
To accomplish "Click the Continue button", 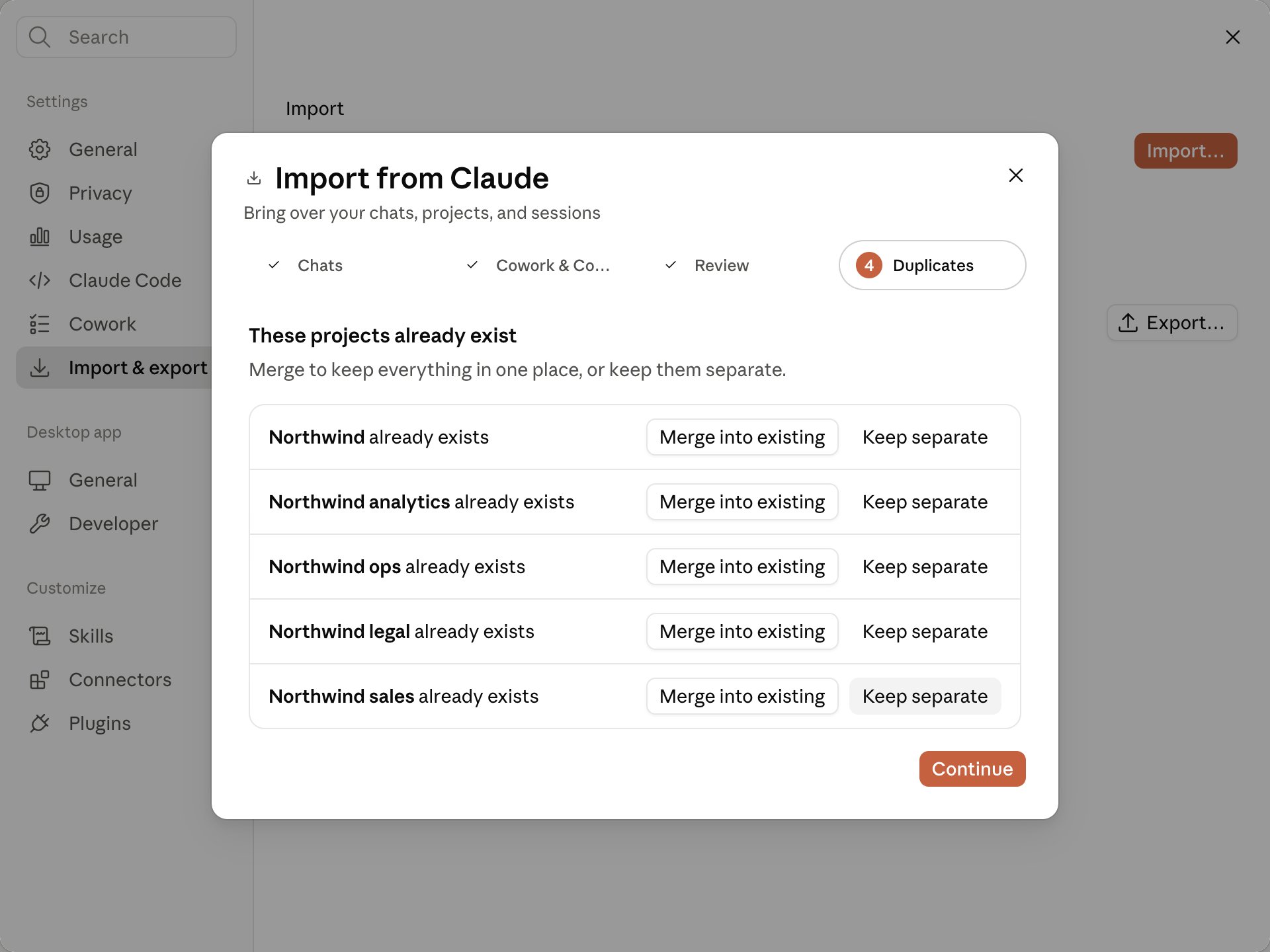I will 972,769.
